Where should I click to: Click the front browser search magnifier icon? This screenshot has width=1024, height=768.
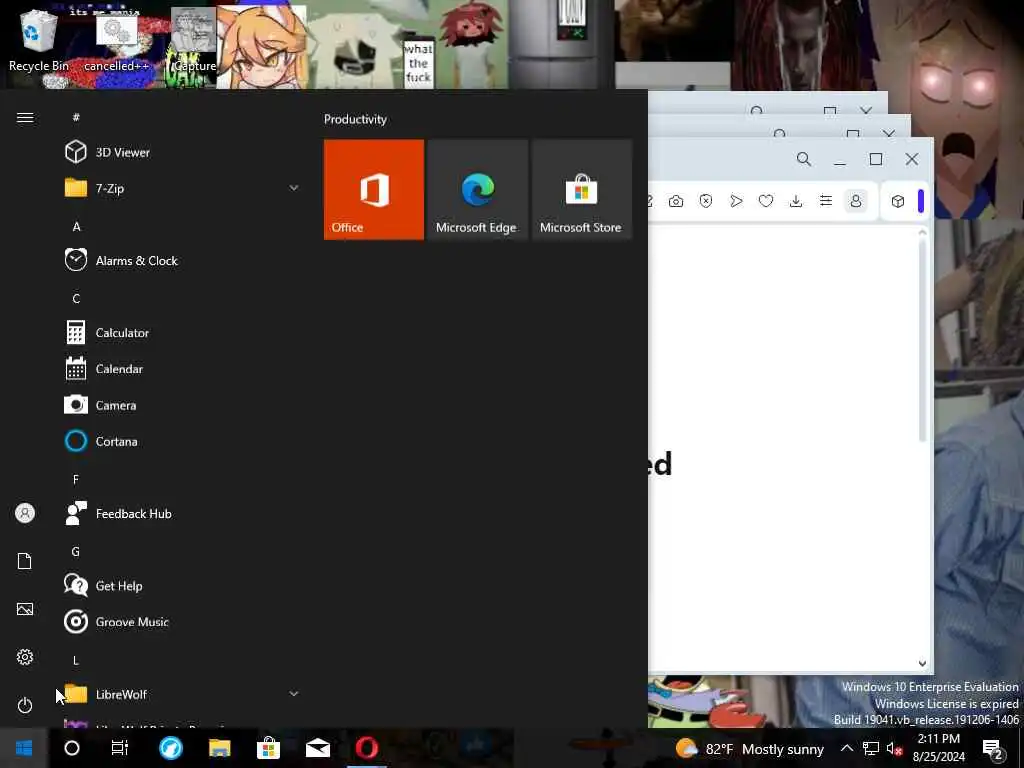coord(804,159)
